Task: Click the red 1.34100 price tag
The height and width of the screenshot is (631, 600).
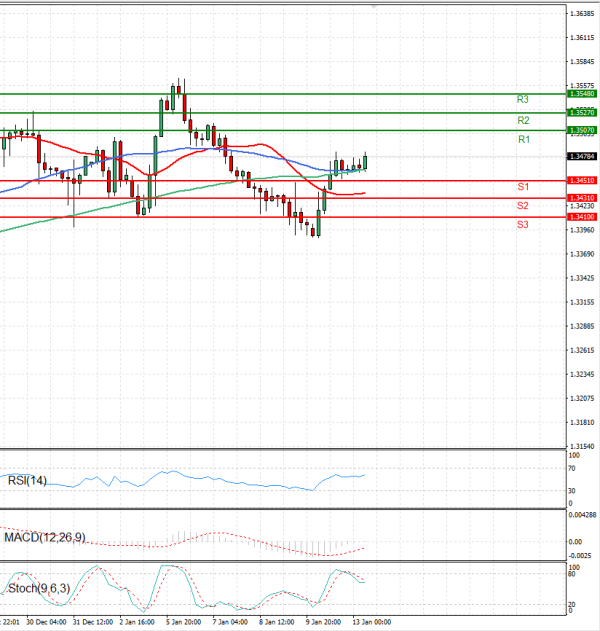Action: click(581, 216)
